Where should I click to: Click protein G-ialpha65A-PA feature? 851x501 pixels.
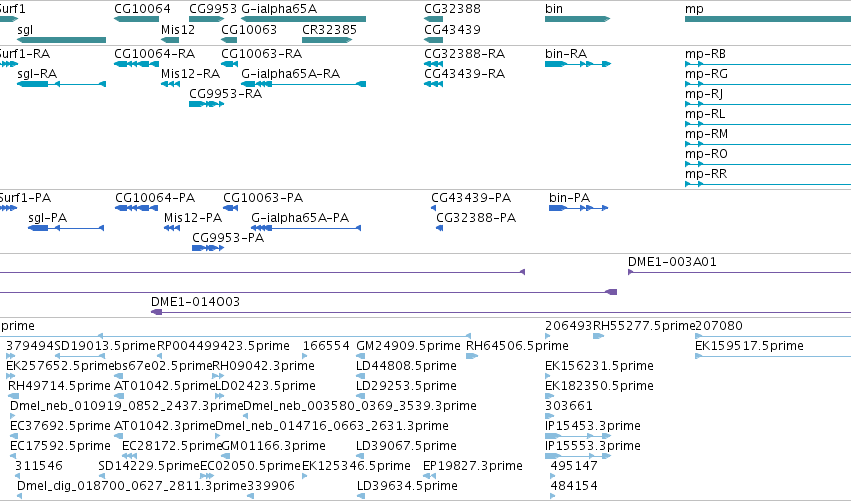click(306, 228)
